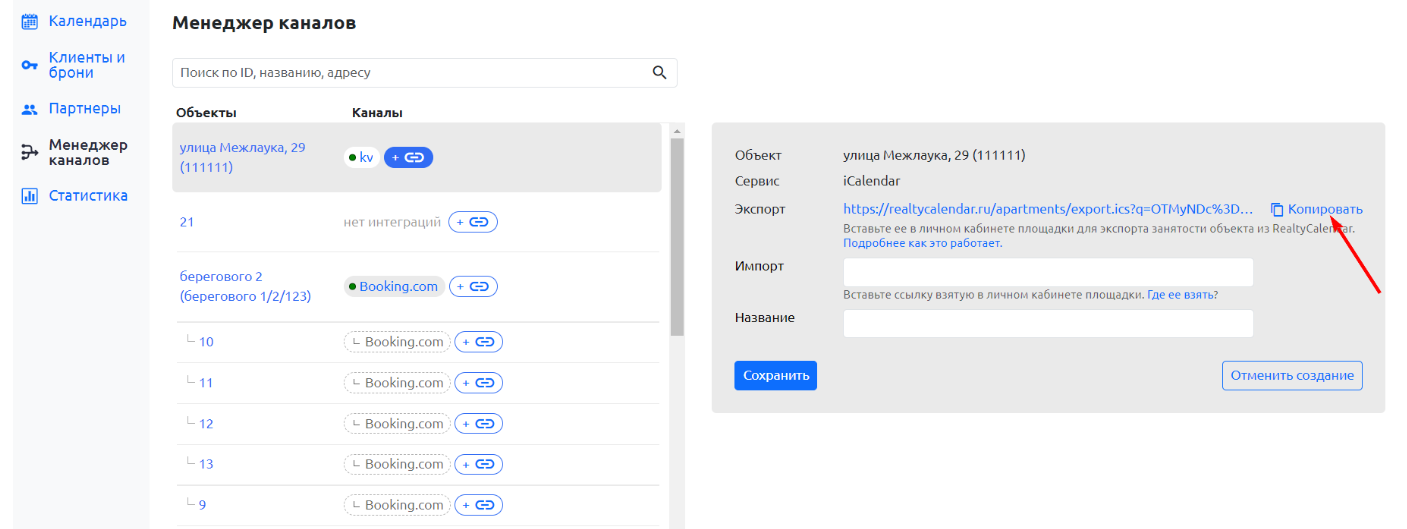Click the object search field
The width and height of the screenshot is (1407, 529).
click(425, 73)
